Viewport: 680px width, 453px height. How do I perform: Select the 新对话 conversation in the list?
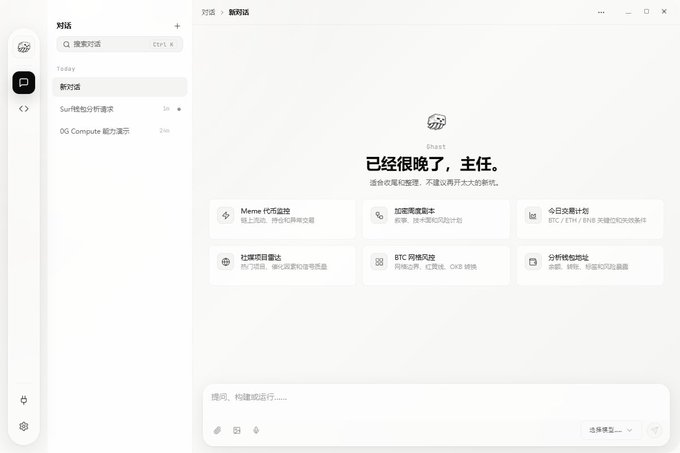119,87
